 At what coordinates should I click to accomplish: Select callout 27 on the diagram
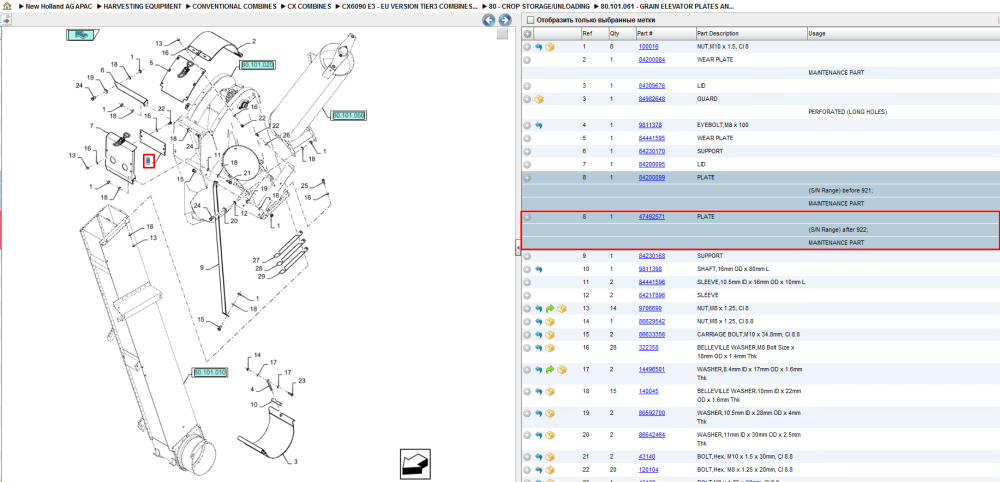click(256, 260)
